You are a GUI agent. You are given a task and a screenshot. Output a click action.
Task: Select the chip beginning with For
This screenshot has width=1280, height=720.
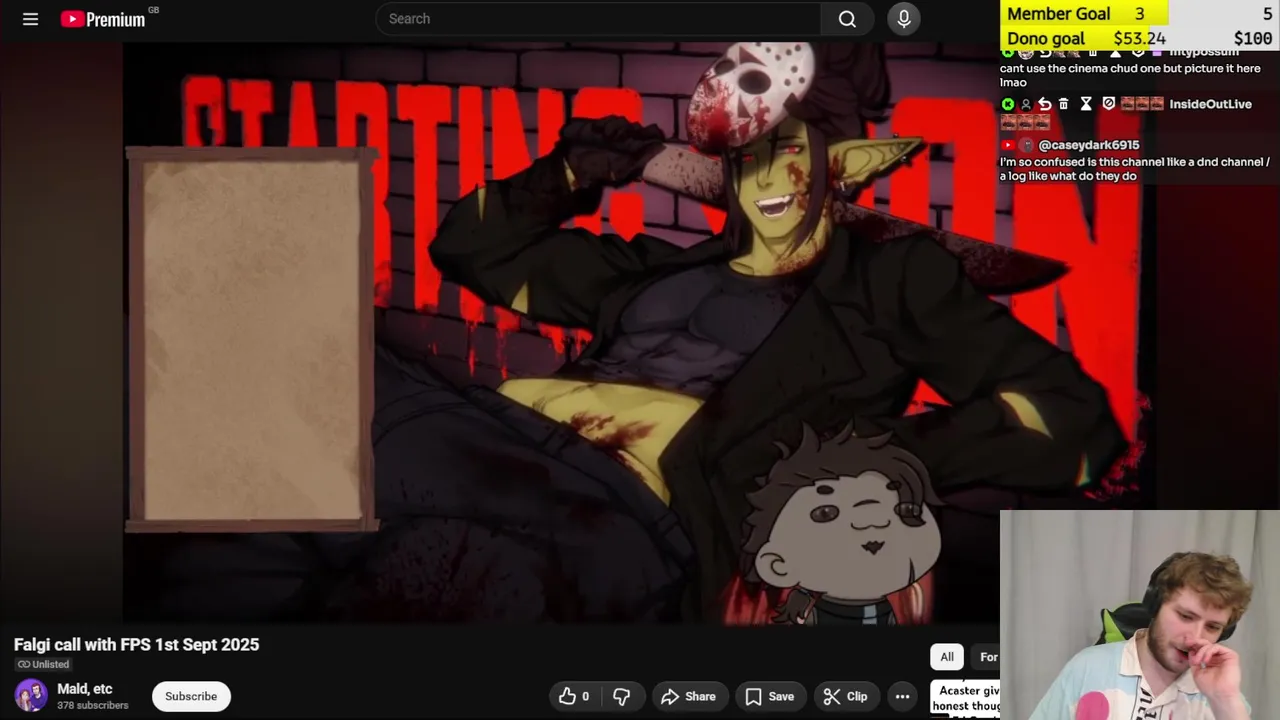click(986, 657)
